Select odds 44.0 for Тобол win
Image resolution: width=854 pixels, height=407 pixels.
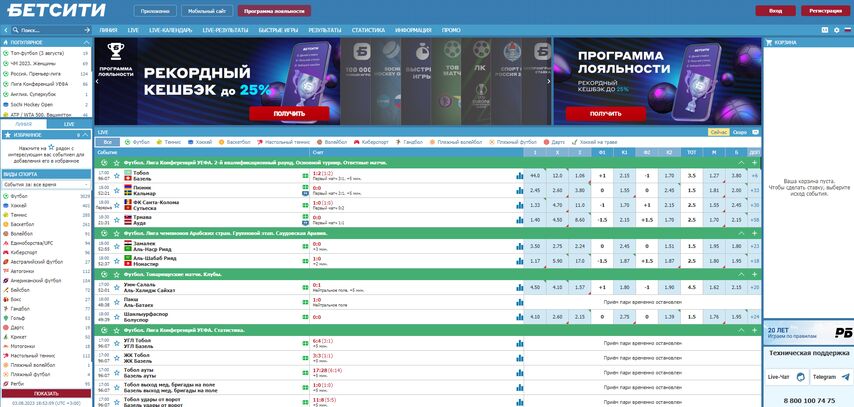click(x=534, y=176)
